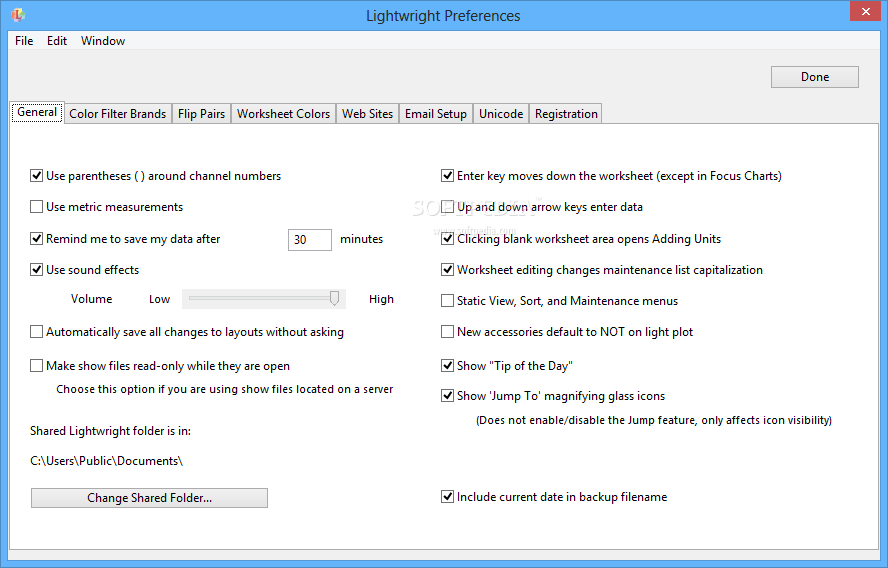Enable Use metric measurements
The image size is (888, 568).
pos(36,207)
